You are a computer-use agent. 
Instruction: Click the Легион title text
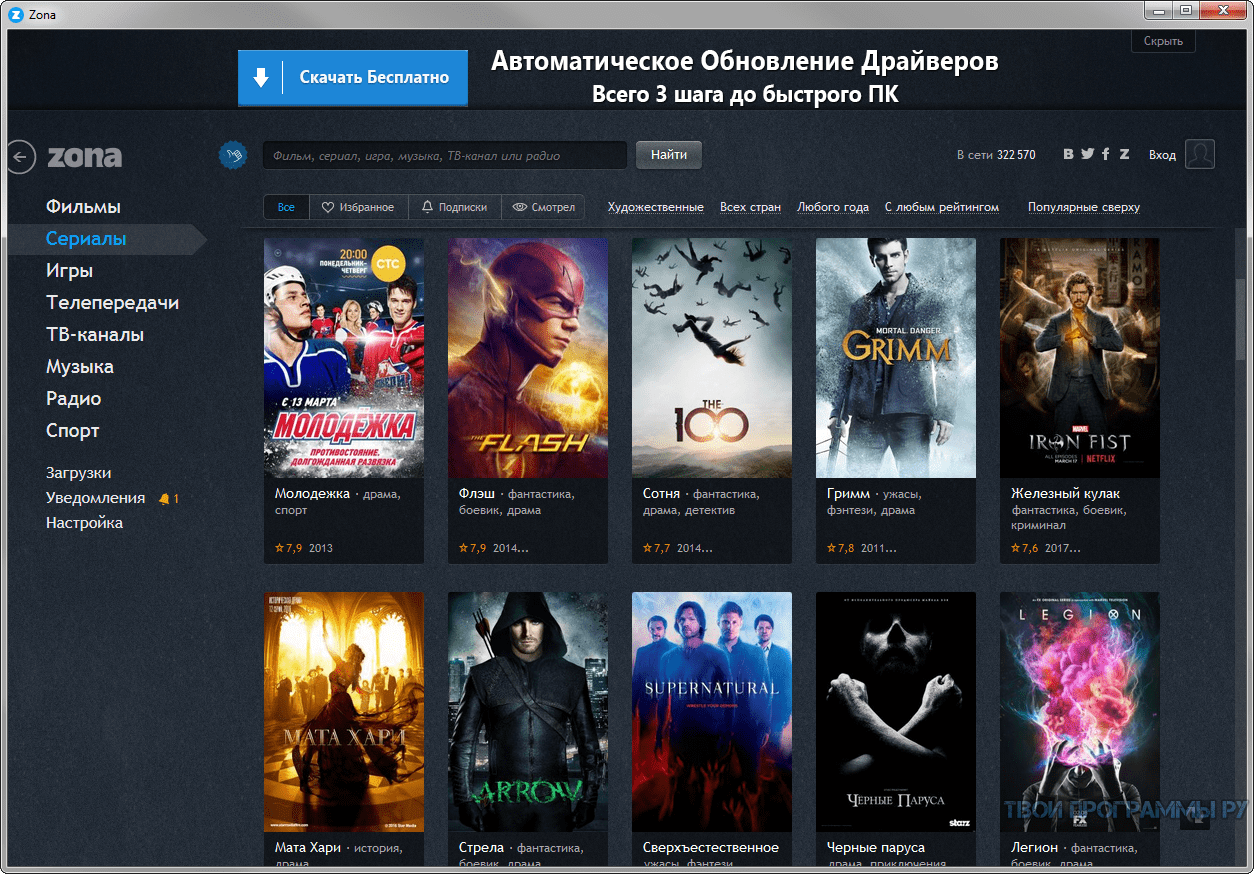tap(1034, 848)
